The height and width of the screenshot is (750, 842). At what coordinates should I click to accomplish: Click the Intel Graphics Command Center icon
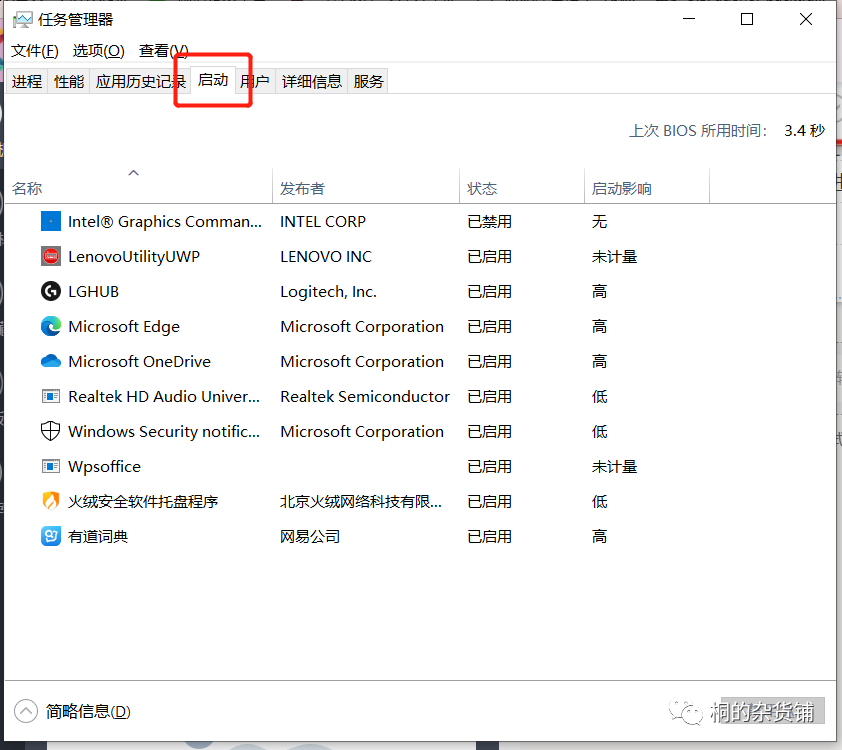click(x=51, y=222)
